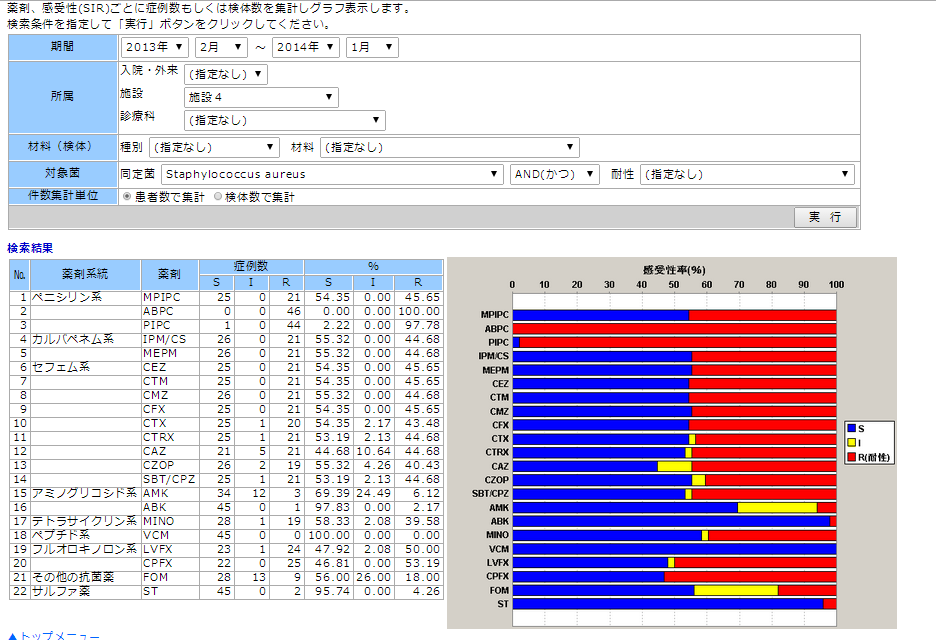Screen dimensions: 936x640
Task: Expand the 入院・外来 dropdown
Action: 226,74
